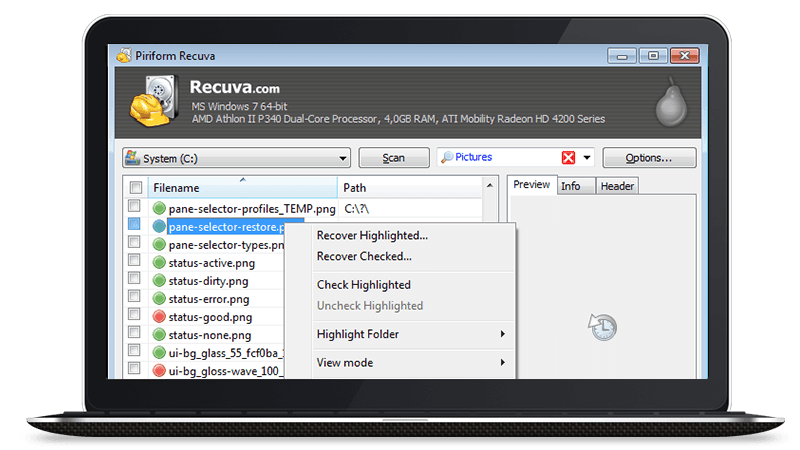Viewport: 800px width, 450px height.
Task: Click the magnifier icon in Pictures filter
Action: click(x=447, y=158)
